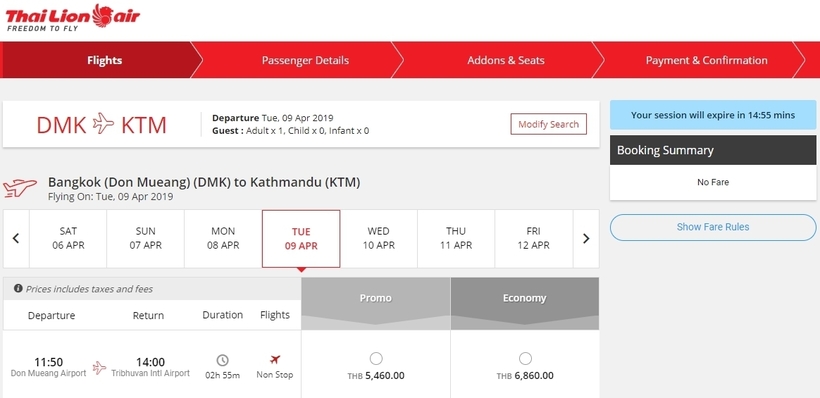Click the Thai Lion Air logo
The image size is (820, 398).
pyautogui.click(x=73, y=17)
